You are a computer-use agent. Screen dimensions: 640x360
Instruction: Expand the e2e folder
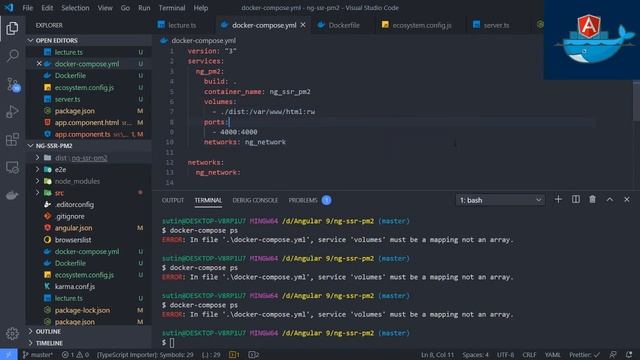(37, 169)
